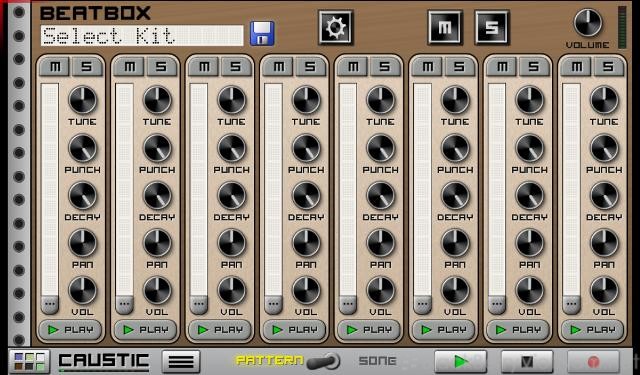Flip the Pattern/Song mode switch
640x375 pixels.
[x=323, y=362]
